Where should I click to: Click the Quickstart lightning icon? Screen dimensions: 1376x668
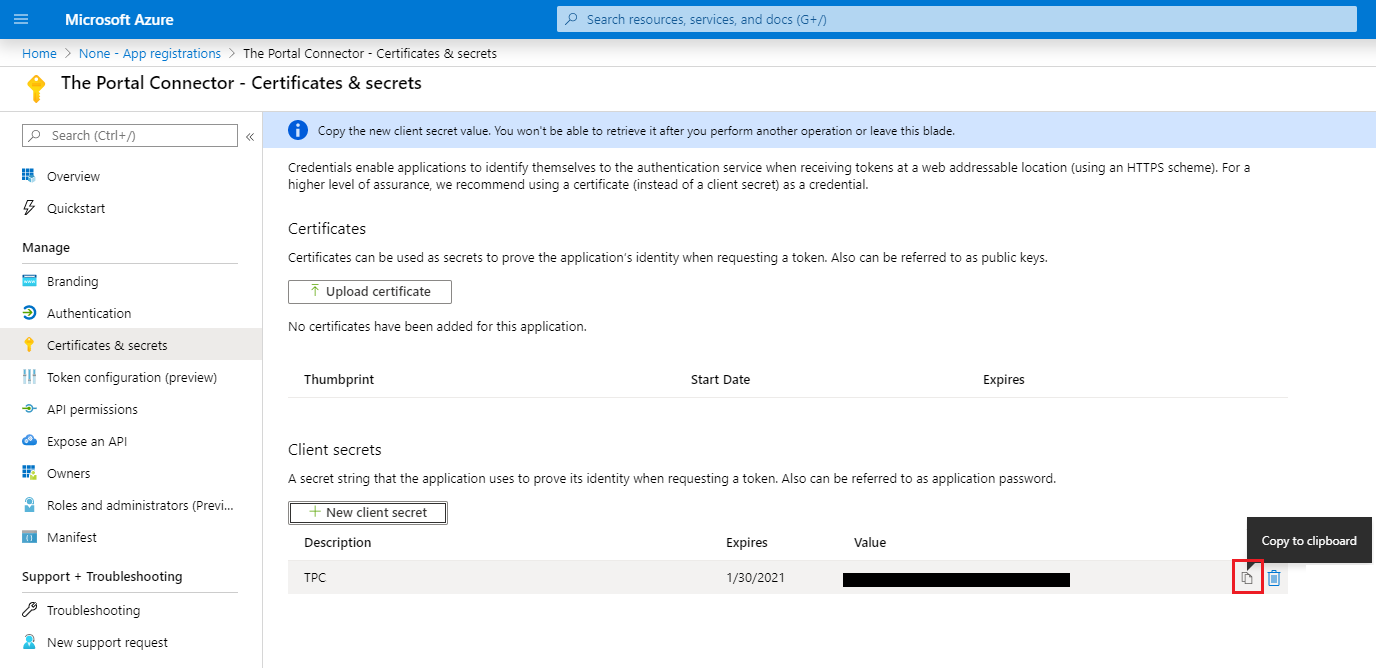[29, 208]
